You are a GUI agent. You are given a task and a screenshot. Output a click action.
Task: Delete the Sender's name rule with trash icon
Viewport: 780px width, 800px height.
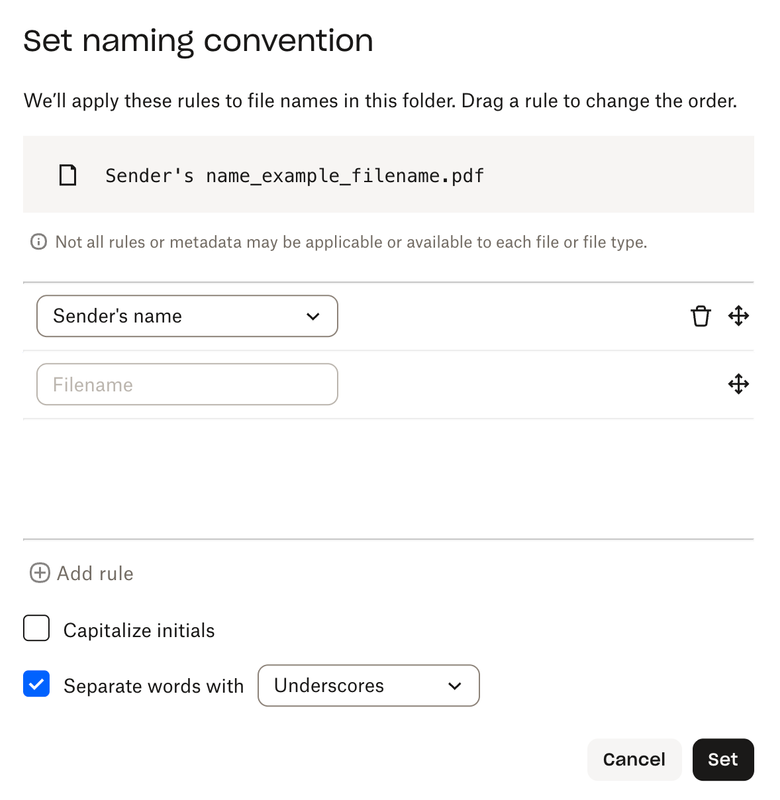[701, 316]
